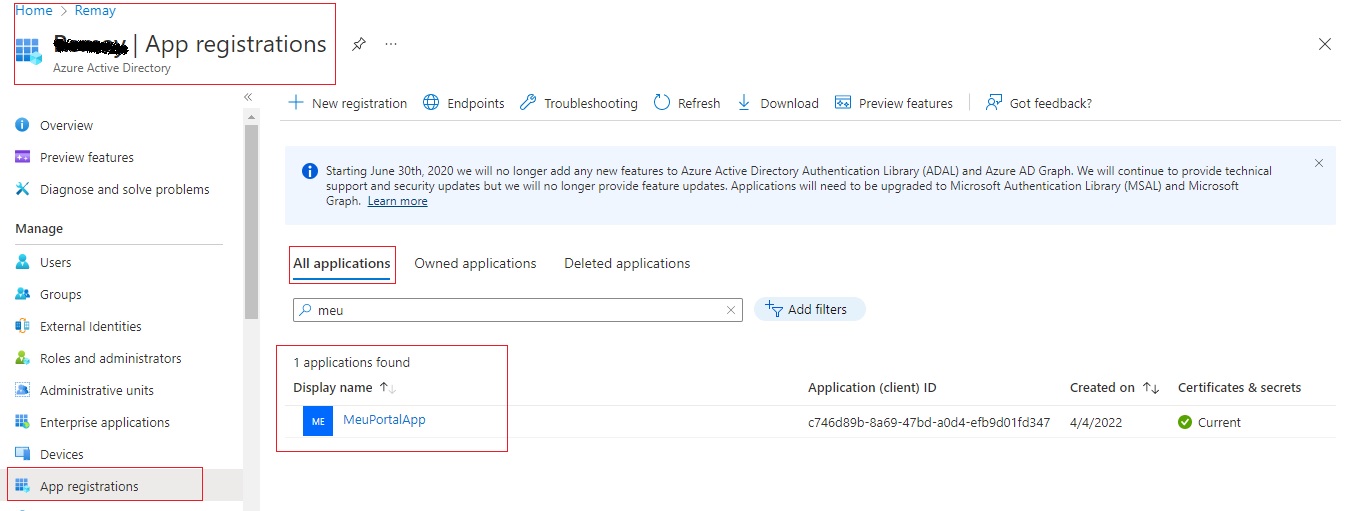Dismiss the ADAL notification banner

pyautogui.click(x=1319, y=163)
